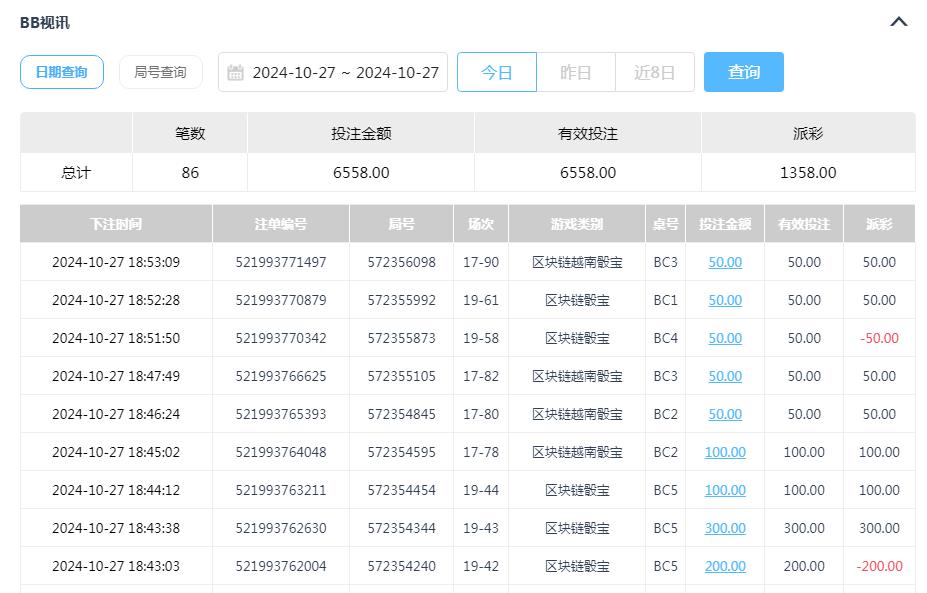
Task: Click 100.00 link for round 572354595
Action: point(724,452)
